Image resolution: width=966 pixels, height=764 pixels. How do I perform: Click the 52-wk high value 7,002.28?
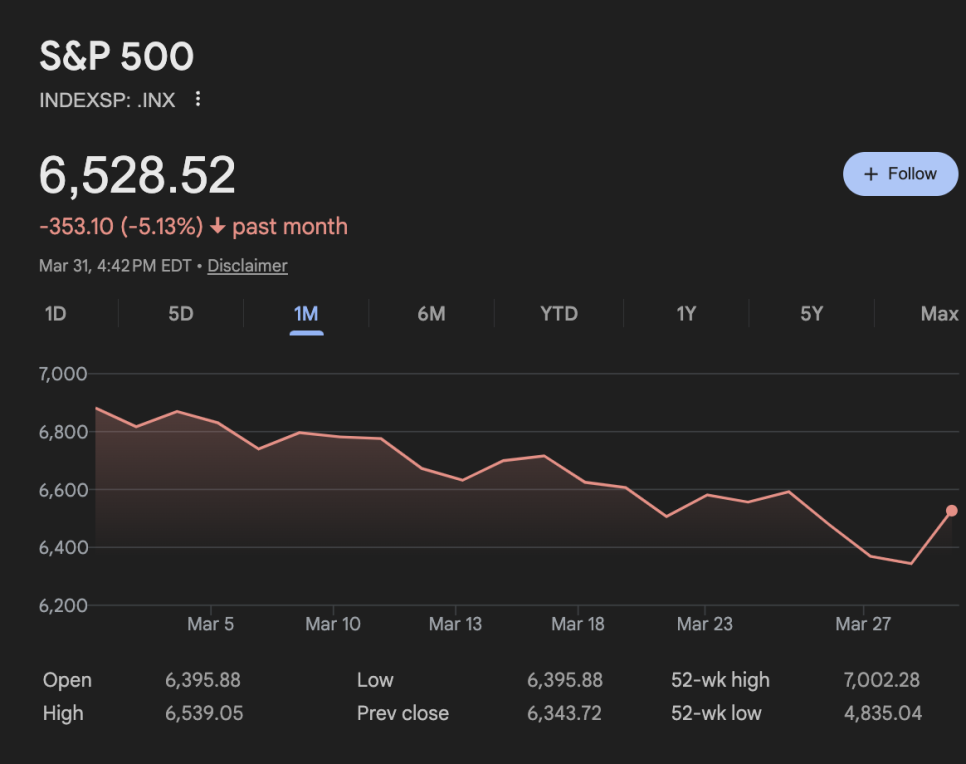click(881, 680)
